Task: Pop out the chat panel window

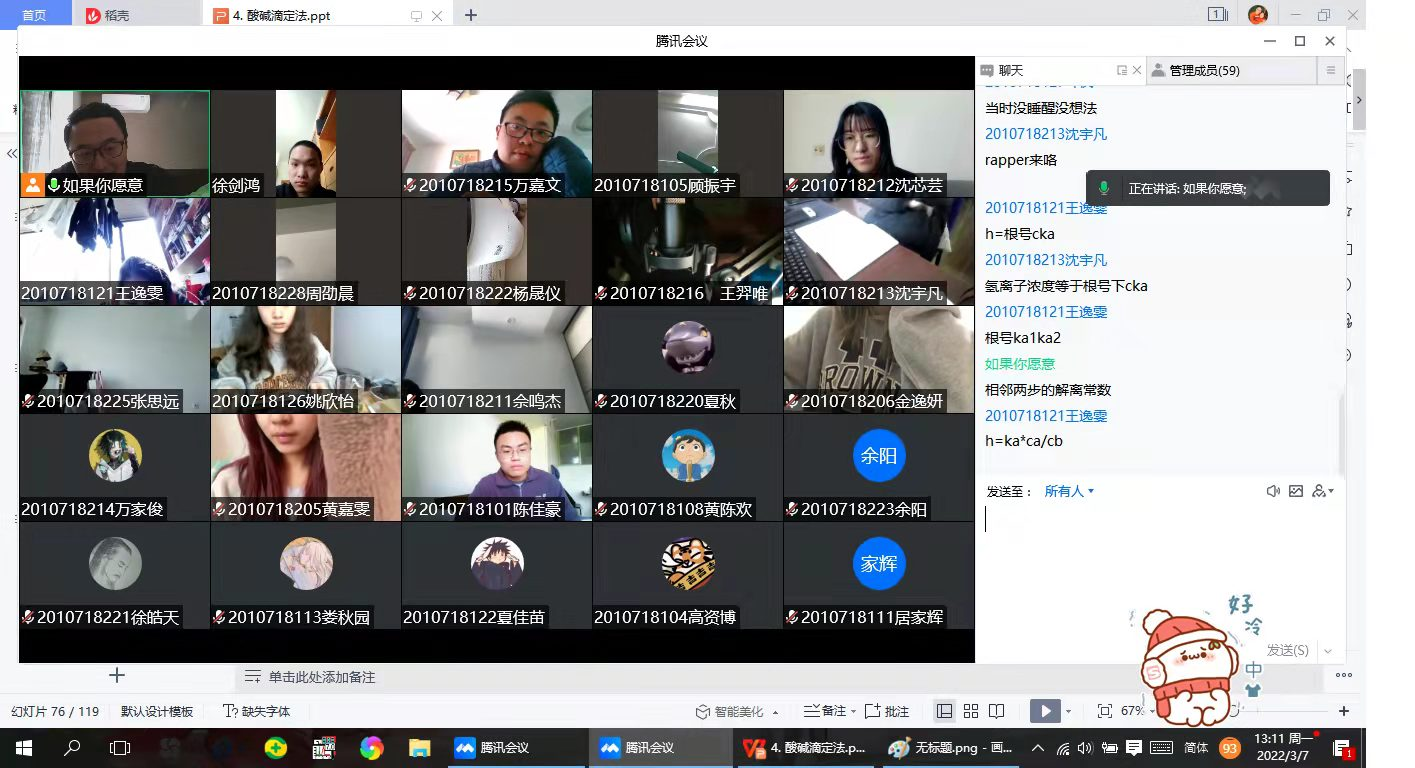Action: pyautogui.click(x=1121, y=70)
